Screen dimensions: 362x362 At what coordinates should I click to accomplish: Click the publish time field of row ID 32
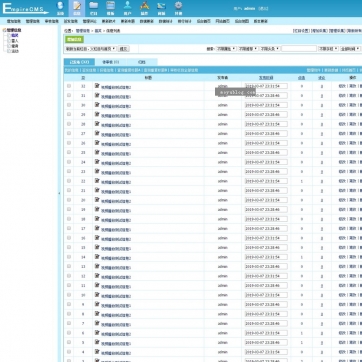coord(266,86)
